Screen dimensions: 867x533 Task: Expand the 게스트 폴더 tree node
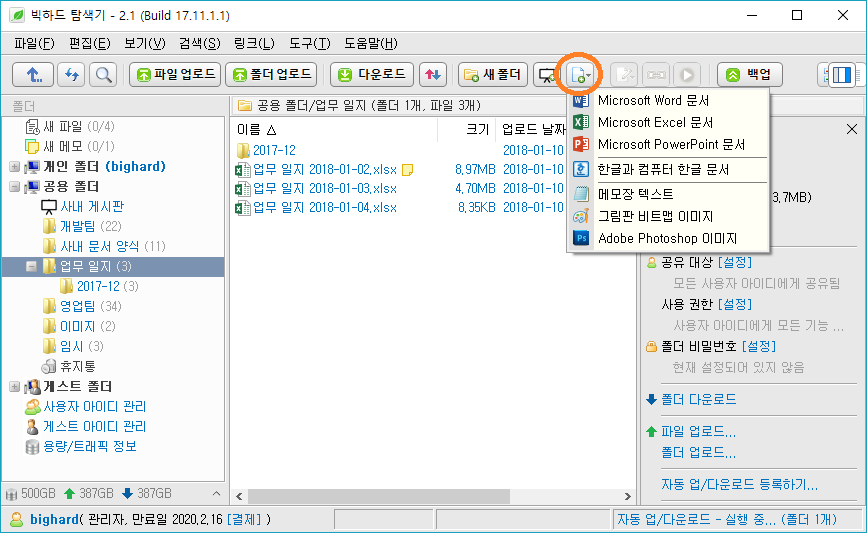click(14, 386)
